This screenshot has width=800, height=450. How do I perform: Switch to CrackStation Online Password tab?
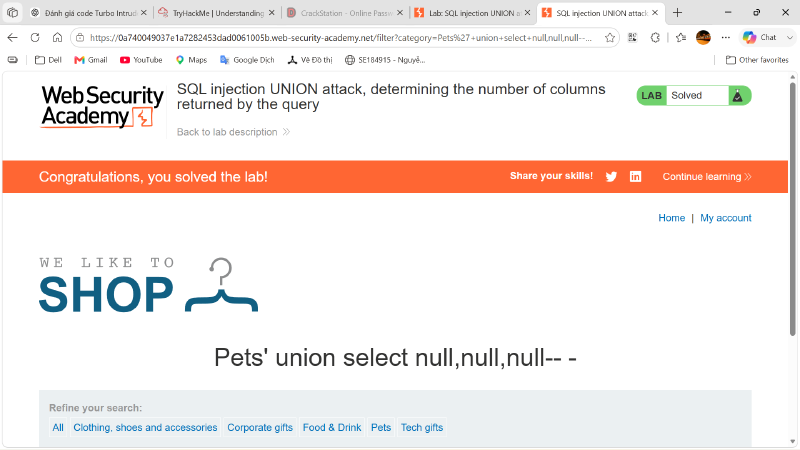[345, 13]
